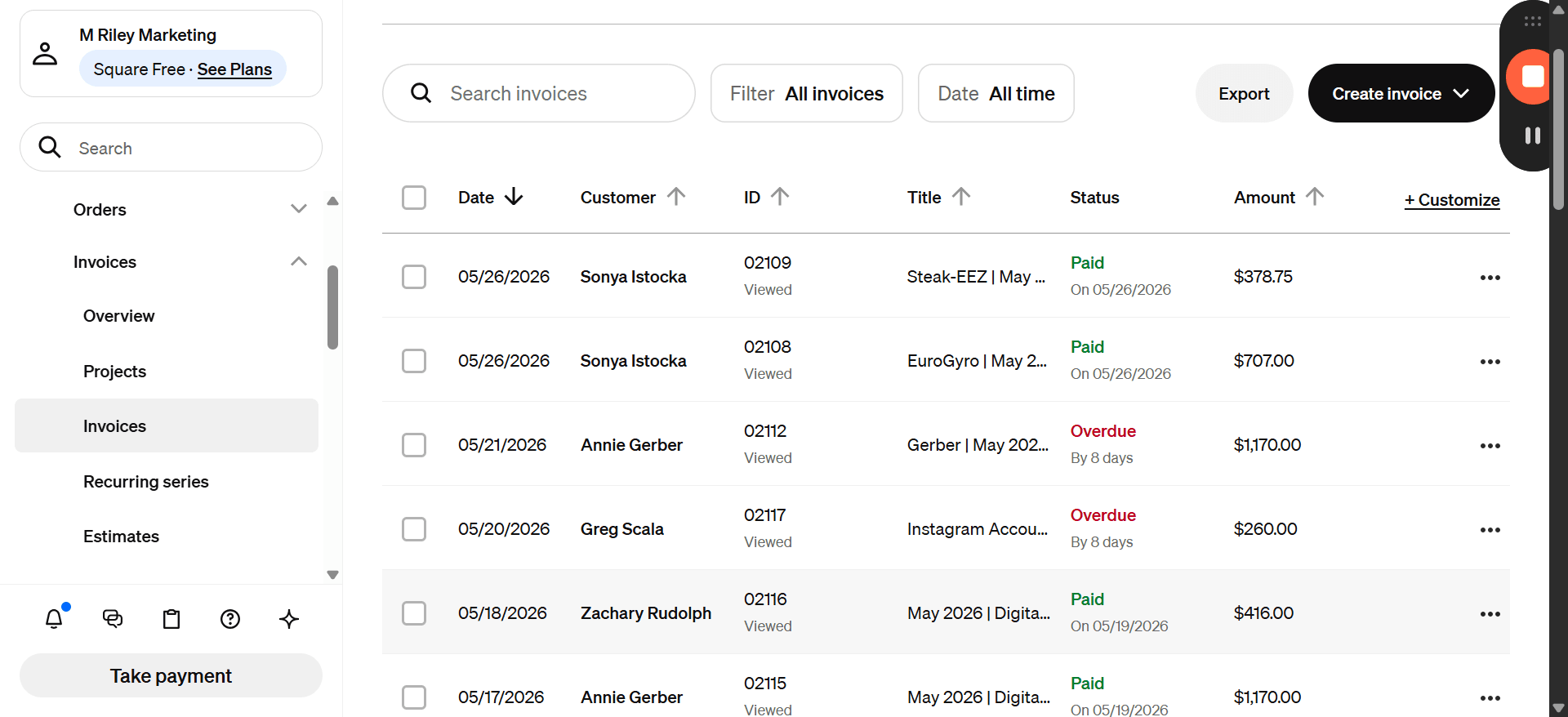Click the sidebar scrollbar thumb

[332, 307]
